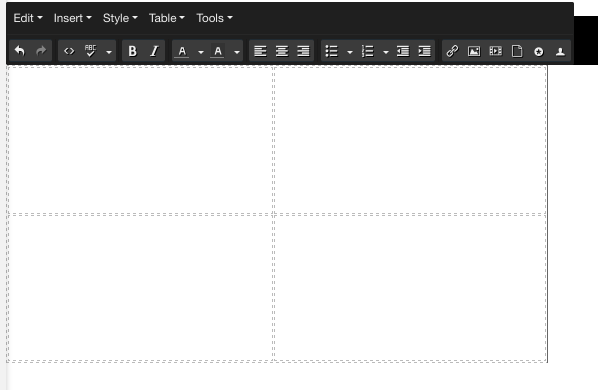Toggle bold formatting
Viewport: 598px width, 390px height.
(x=132, y=51)
